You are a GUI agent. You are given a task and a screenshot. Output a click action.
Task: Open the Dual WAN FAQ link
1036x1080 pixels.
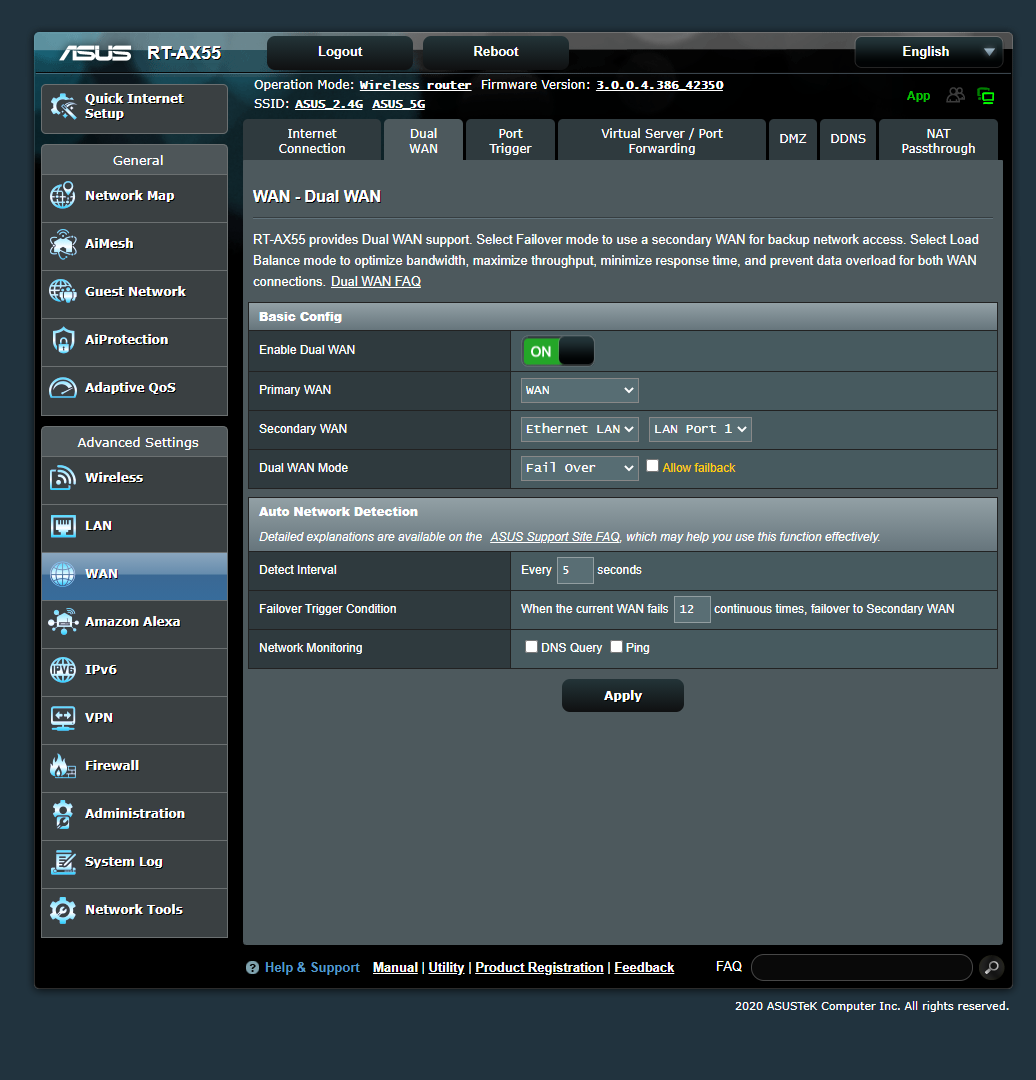point(376,282)
